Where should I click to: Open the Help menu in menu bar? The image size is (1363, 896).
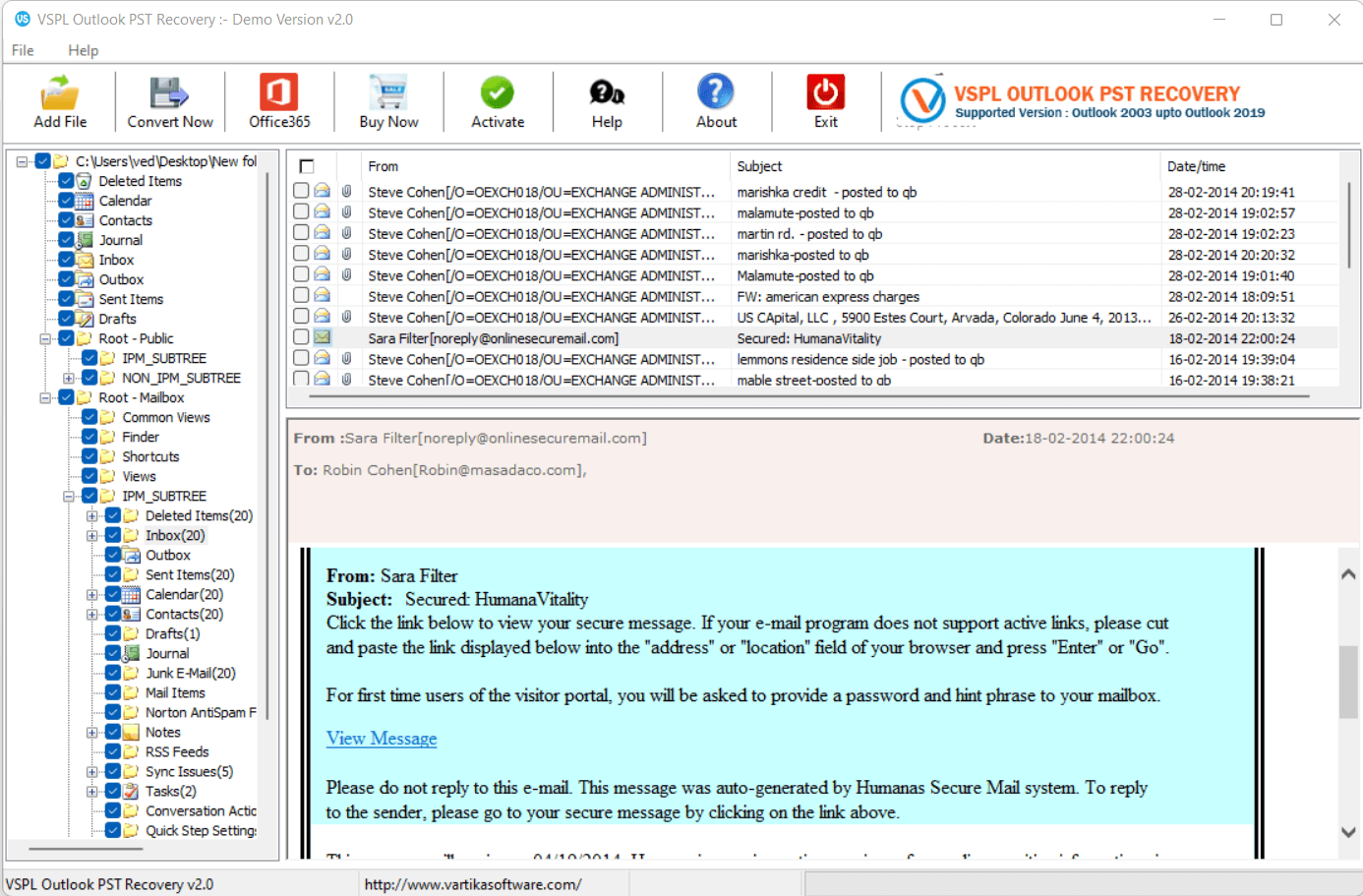[84, 50]
